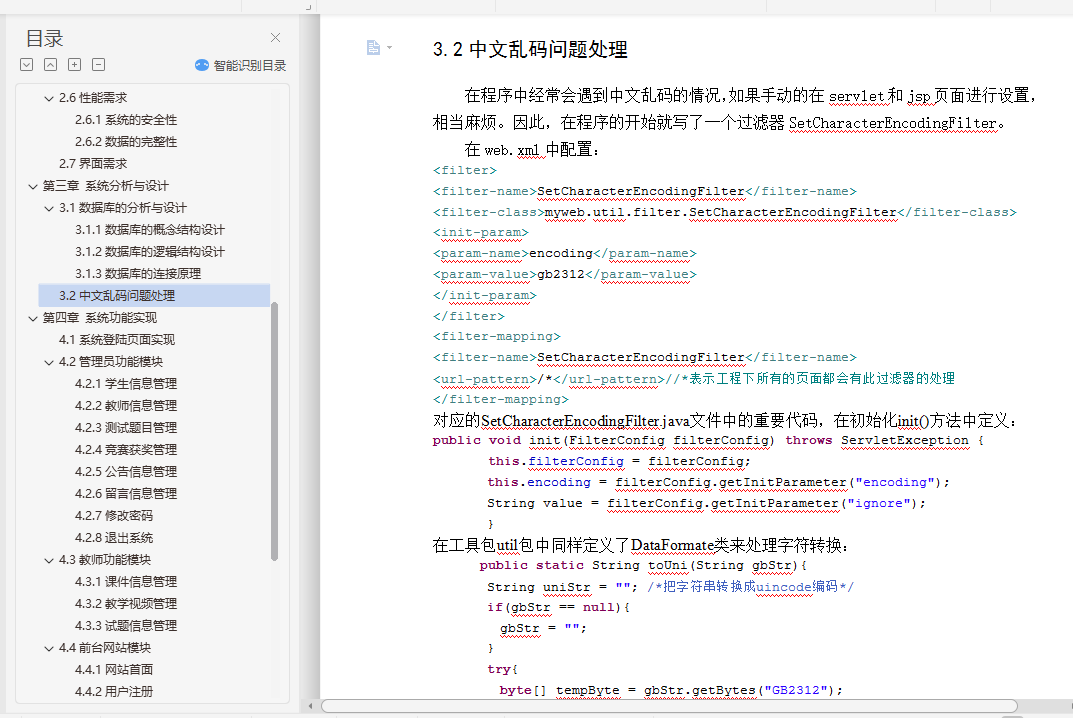The height and width of the screenshot is (718, 1073).
Task: Open 4.2.3 测试题目管理
Action: 126,428
